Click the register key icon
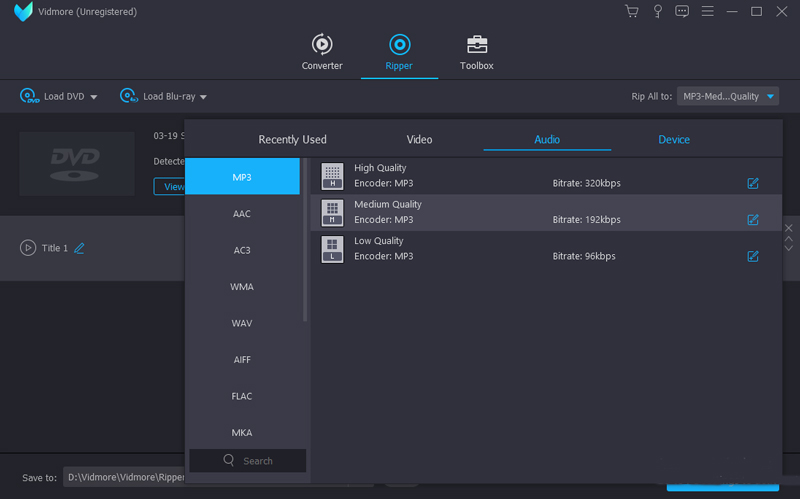The height and width of the screenshot is (499, 800). [657, 12]
